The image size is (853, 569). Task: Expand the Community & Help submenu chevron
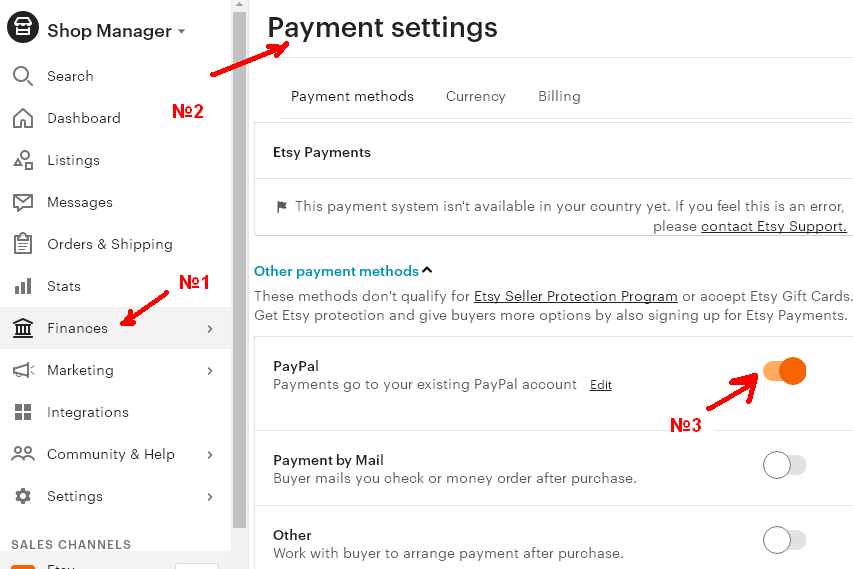[x=210, y=455]
